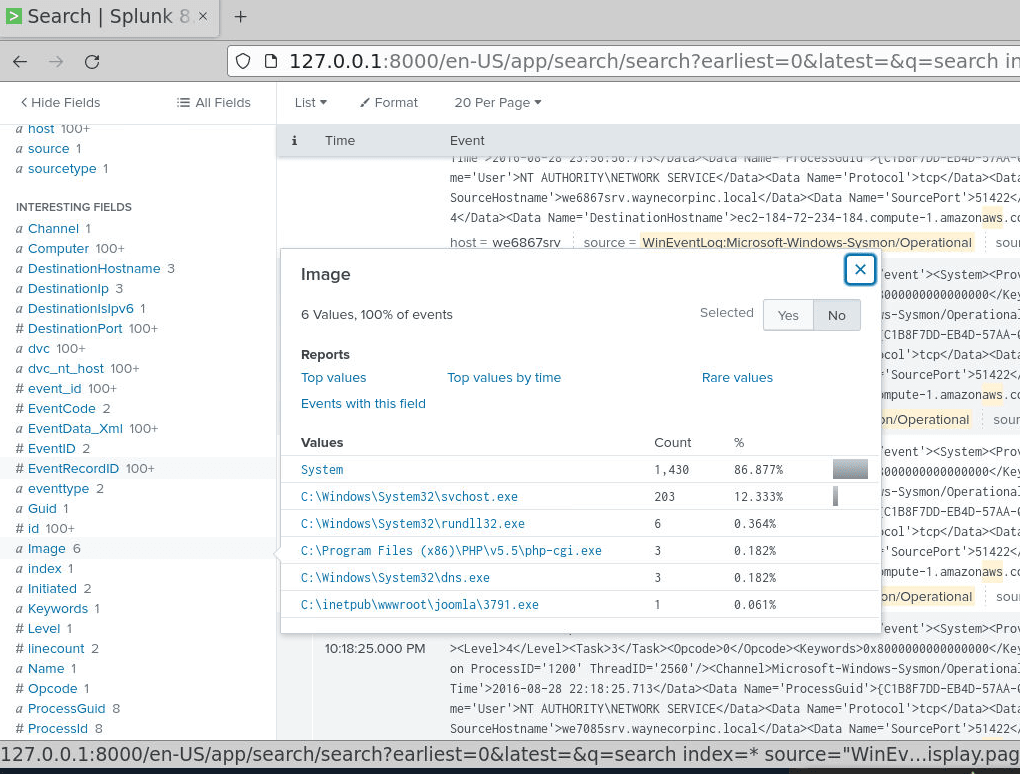The height and width of the screenshot is (774, 1020).
Task: Open the Initiated field details
Action: pos(52,589)
